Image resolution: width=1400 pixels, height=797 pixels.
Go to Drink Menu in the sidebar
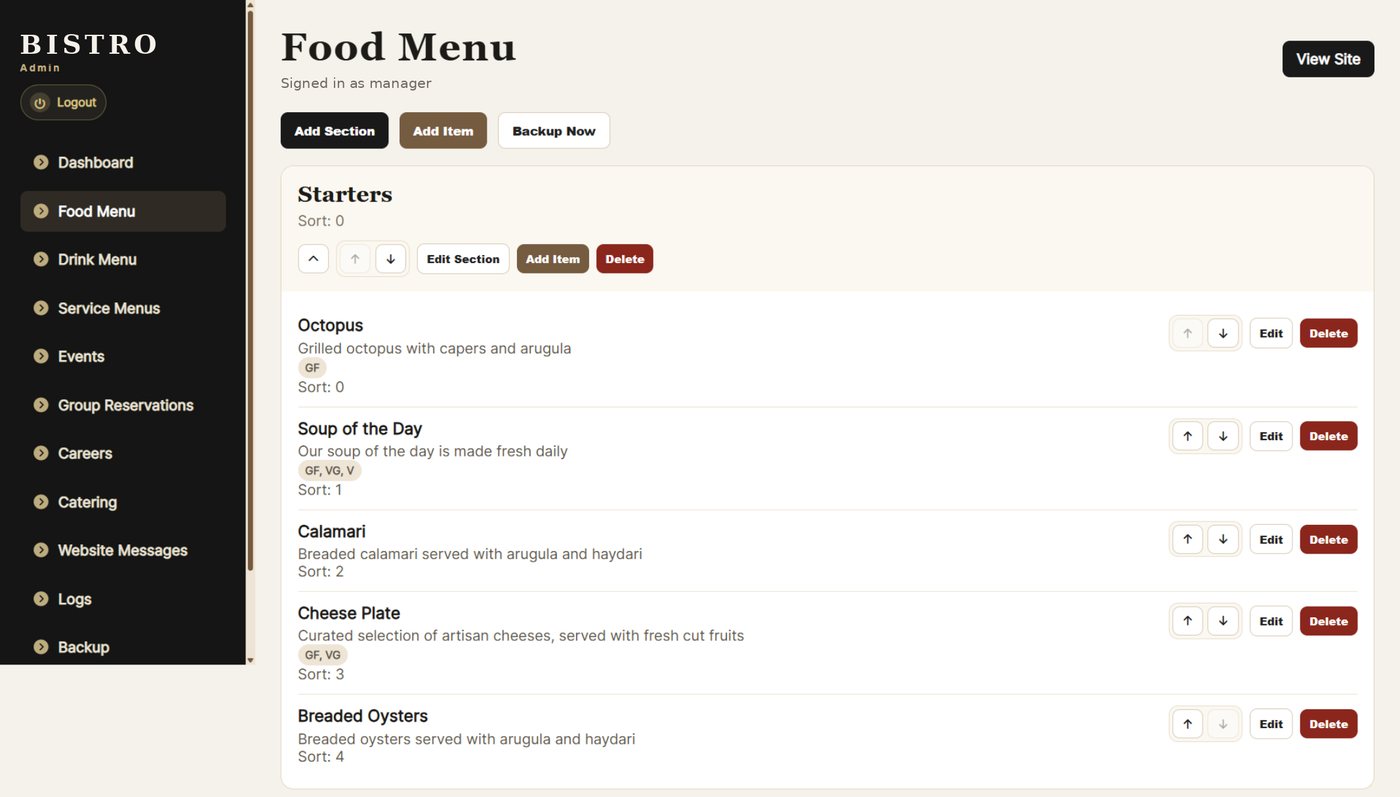123,259
